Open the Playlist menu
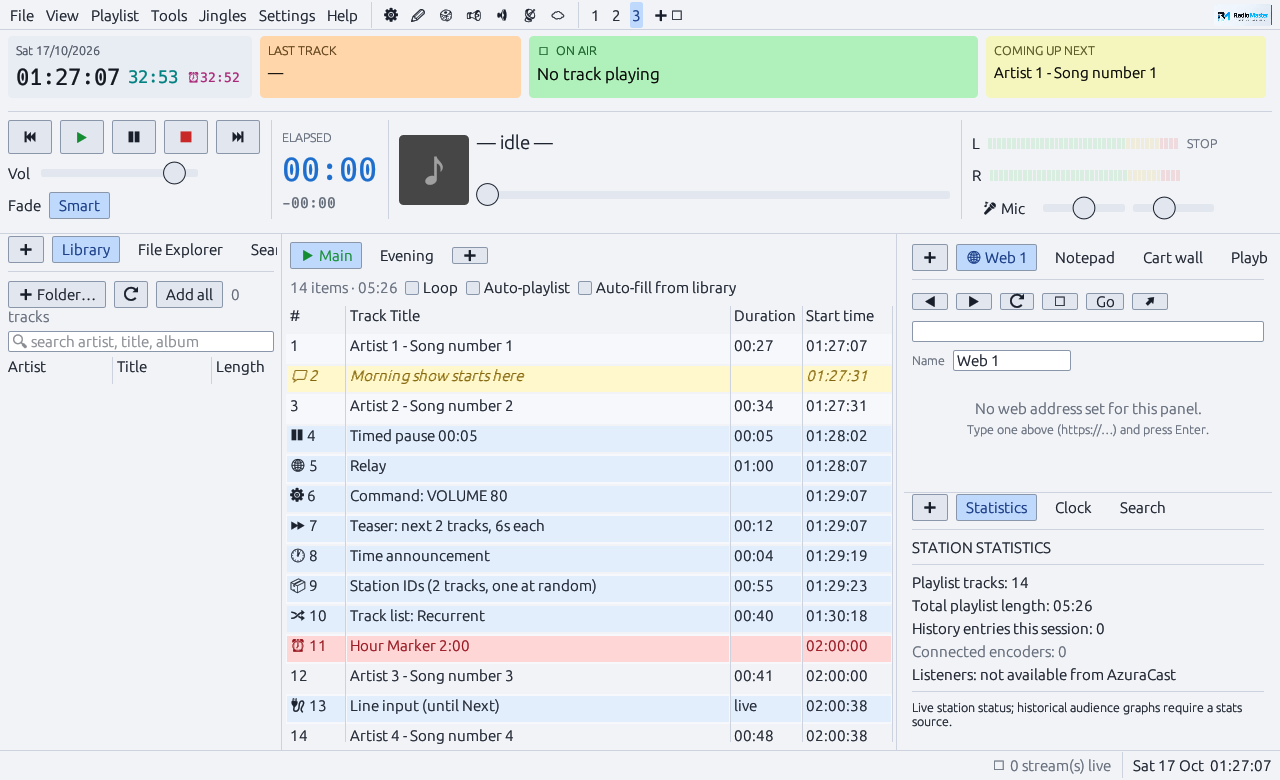The height and width of the screenshot is (780, 1280). (115, 15)
